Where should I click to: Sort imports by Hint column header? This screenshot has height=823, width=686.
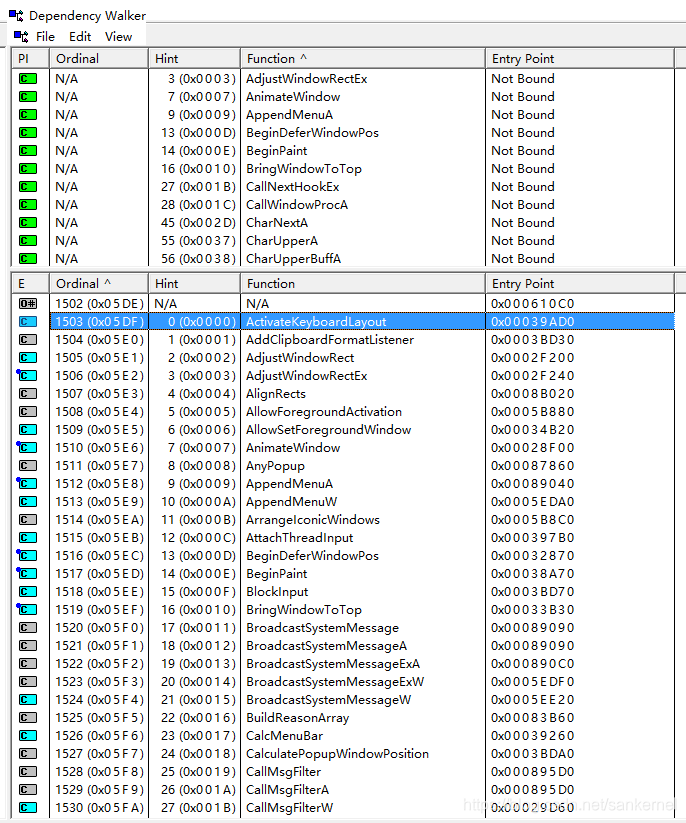(194, 58)
